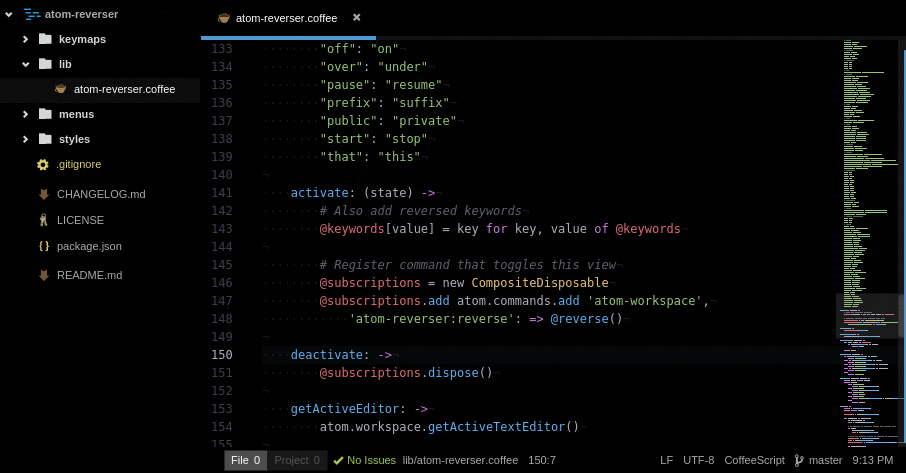906x473 pixels.
Task: Click the package.json braces icon
Action: coord(44,246)
